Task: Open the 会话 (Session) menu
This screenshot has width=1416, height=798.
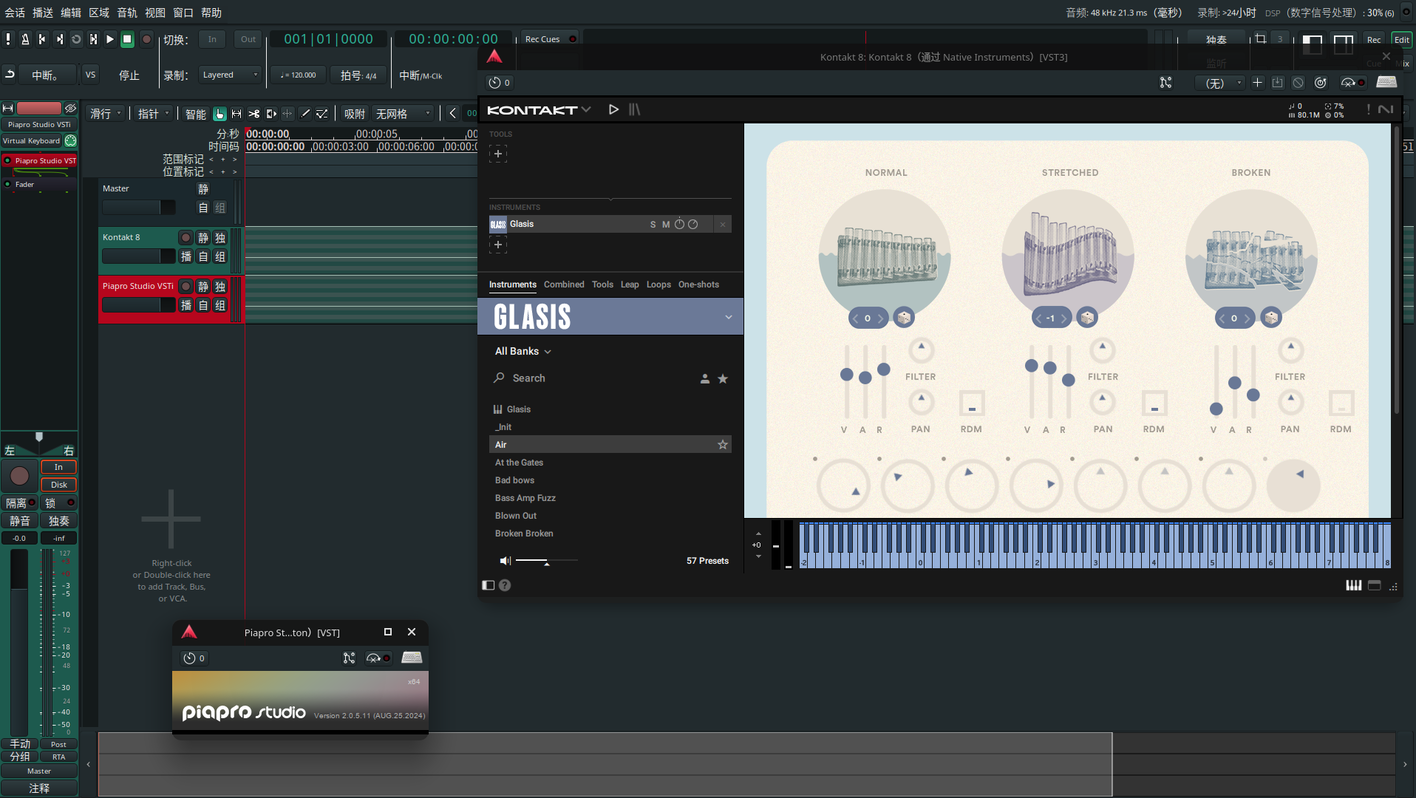Action: (15, 13)
